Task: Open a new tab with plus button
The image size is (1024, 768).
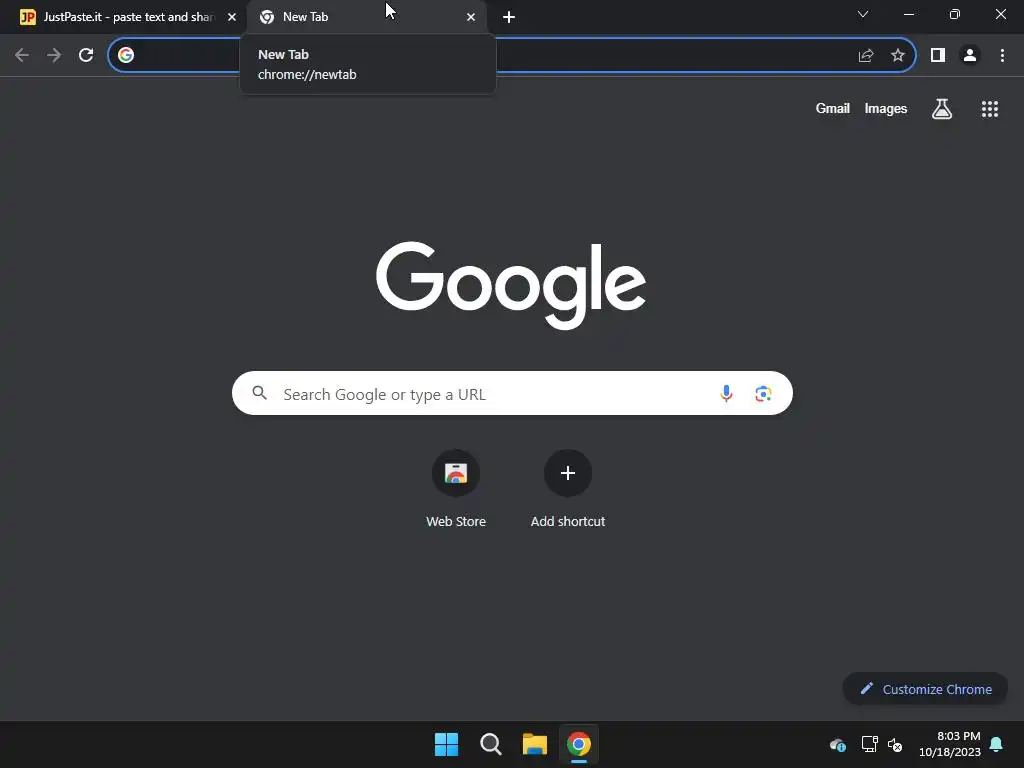Action: (509, 17)
